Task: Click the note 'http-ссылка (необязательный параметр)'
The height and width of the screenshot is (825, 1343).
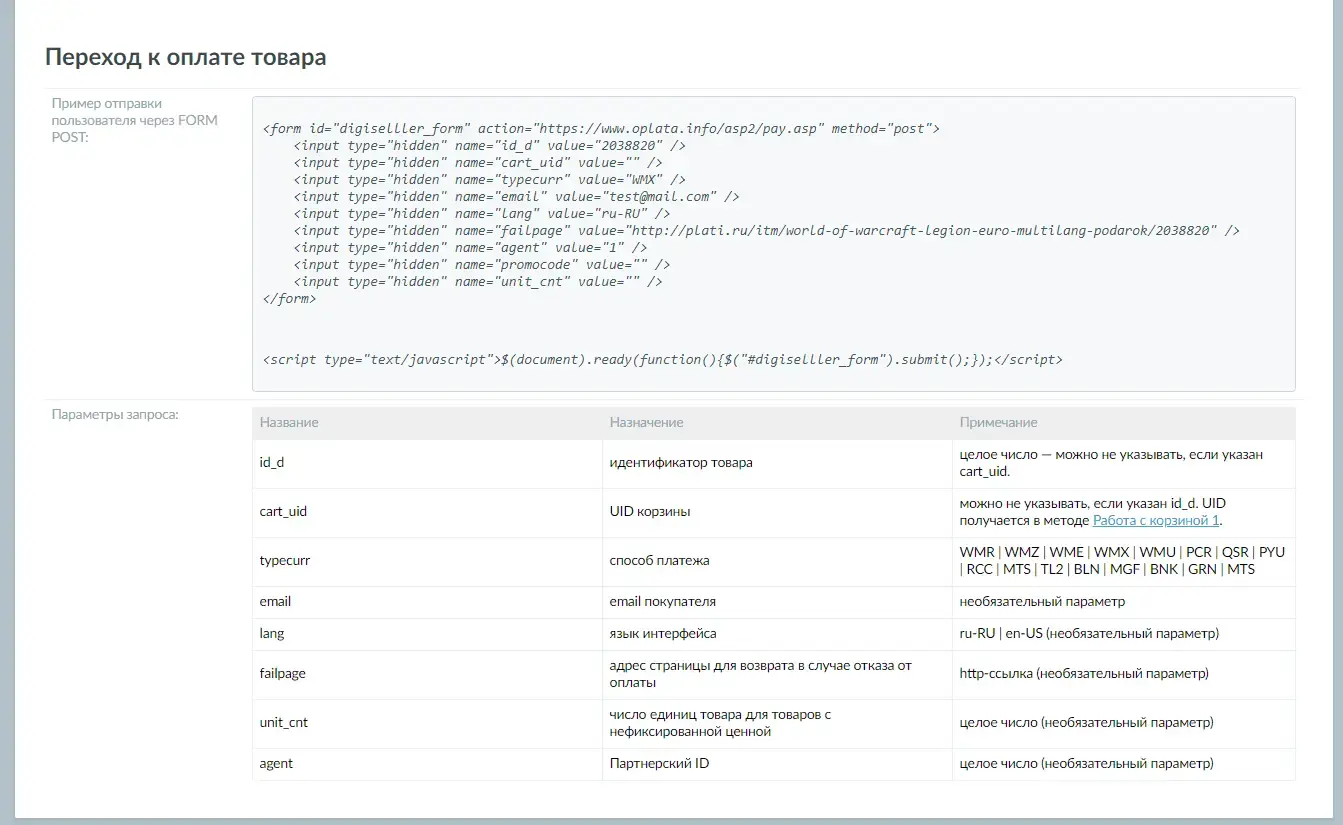Action: pos(1084,674)
